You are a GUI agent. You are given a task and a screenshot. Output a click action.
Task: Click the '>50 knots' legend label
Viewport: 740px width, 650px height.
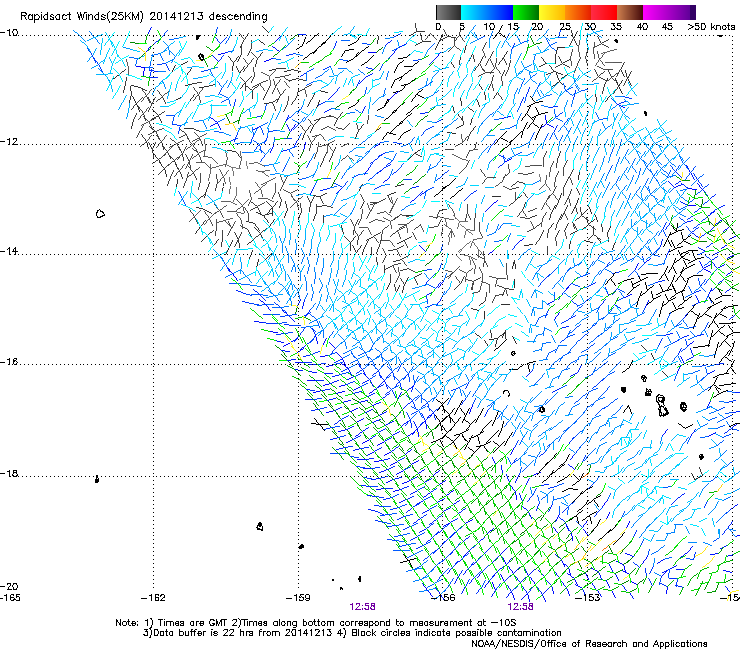[x=711, y=27]
